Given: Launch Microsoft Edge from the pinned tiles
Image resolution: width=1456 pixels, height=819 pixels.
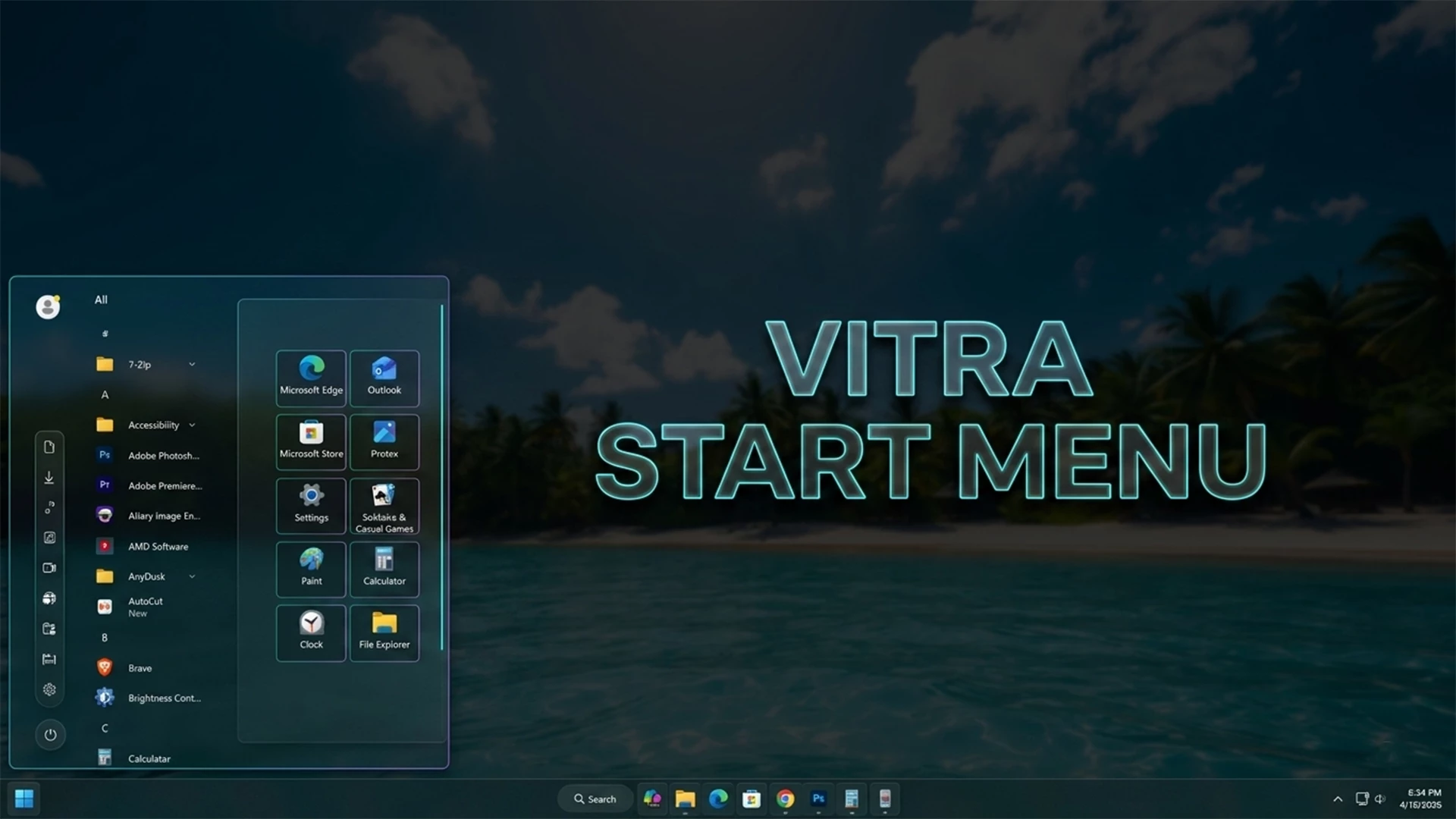Looking at the screenshot, I should click(x=311, y=378).
